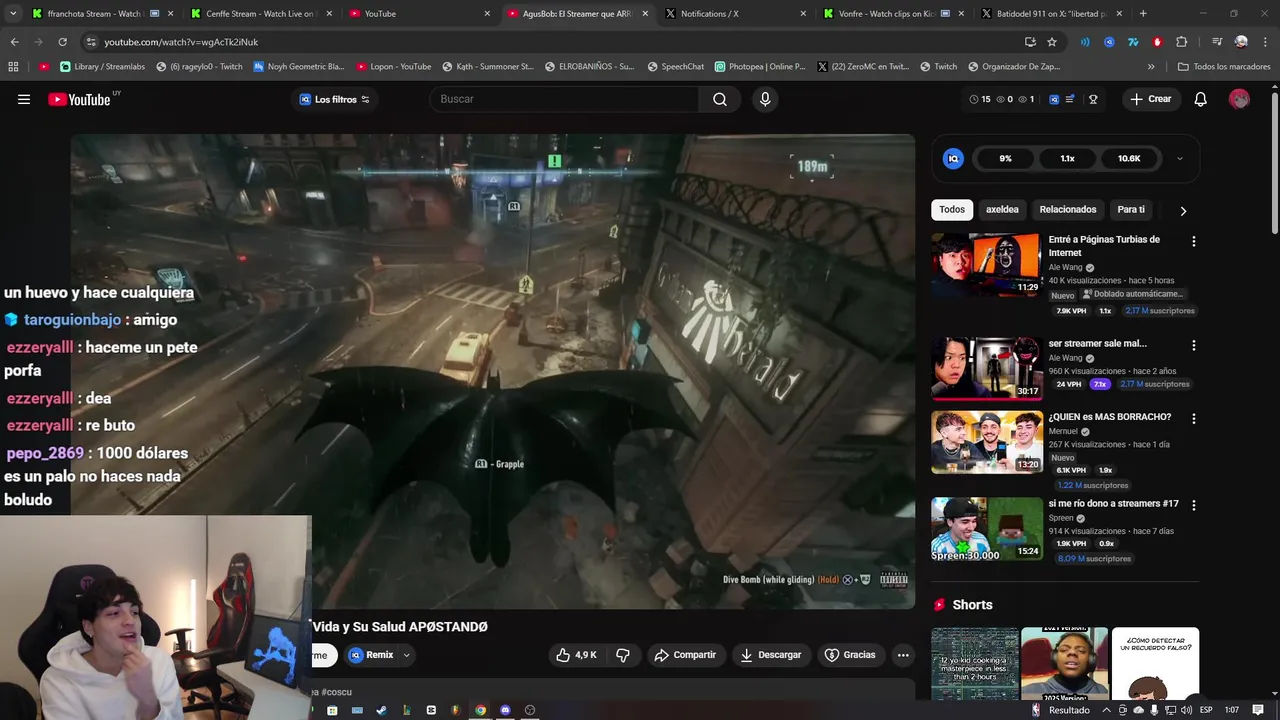The height and width of the screenshot is (720, 1280).
Task: Select the 'Todos' chip
Action: [x=952, y=209]
